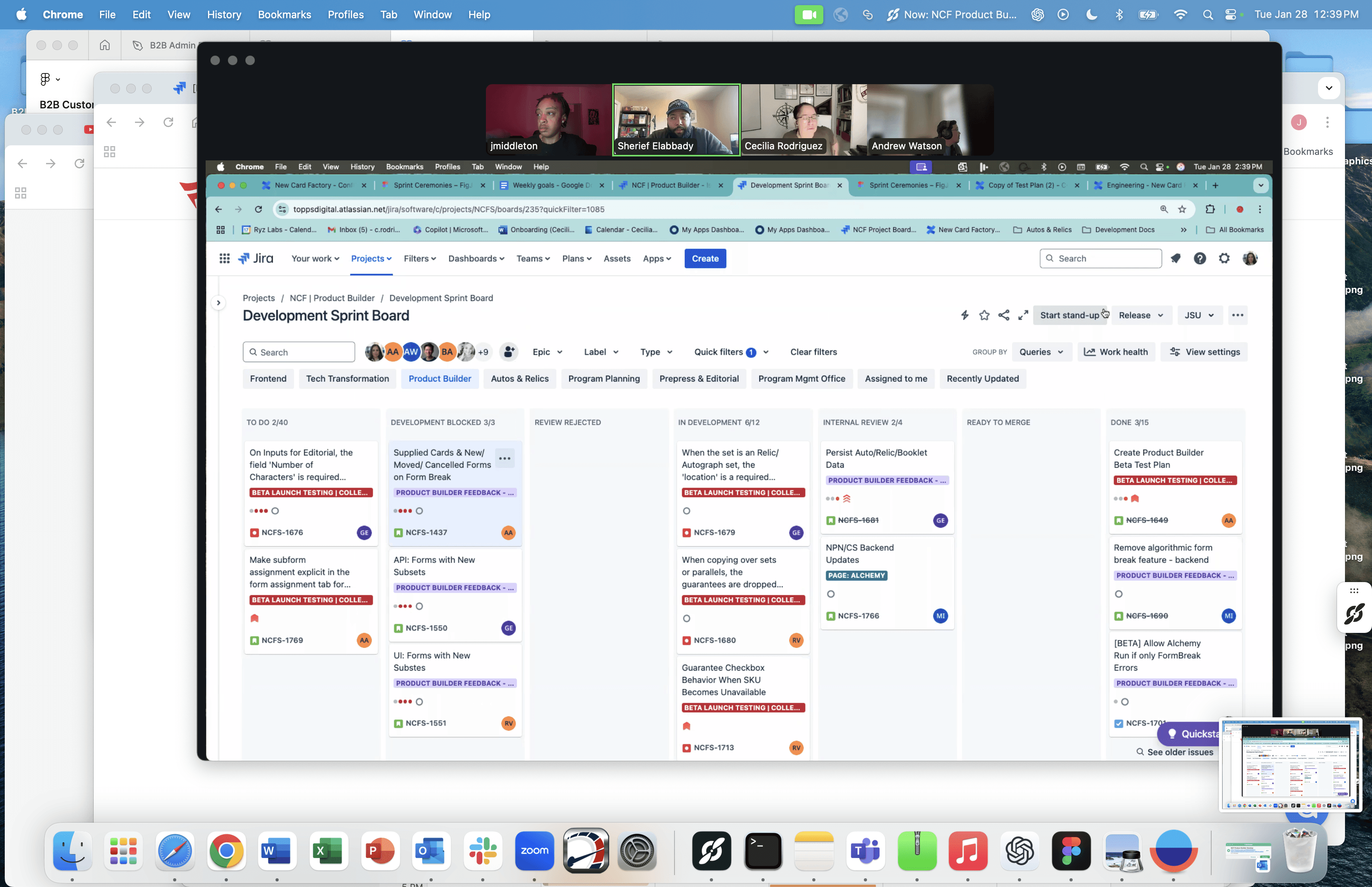Click the board Search input field
The width and height of the screenshot is (1372, 887).
(299, 352)
